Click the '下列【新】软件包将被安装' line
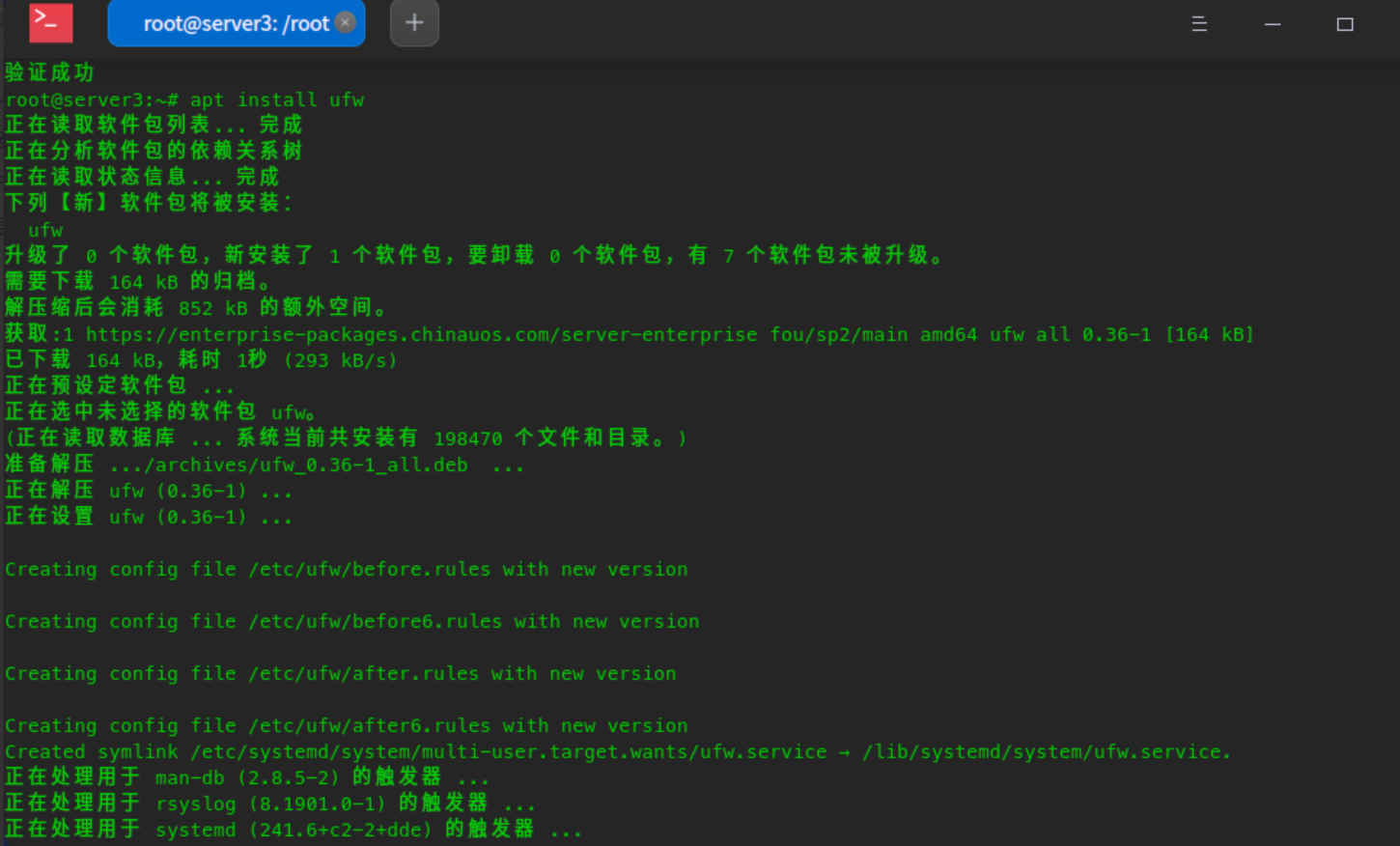 click(148, 203)
